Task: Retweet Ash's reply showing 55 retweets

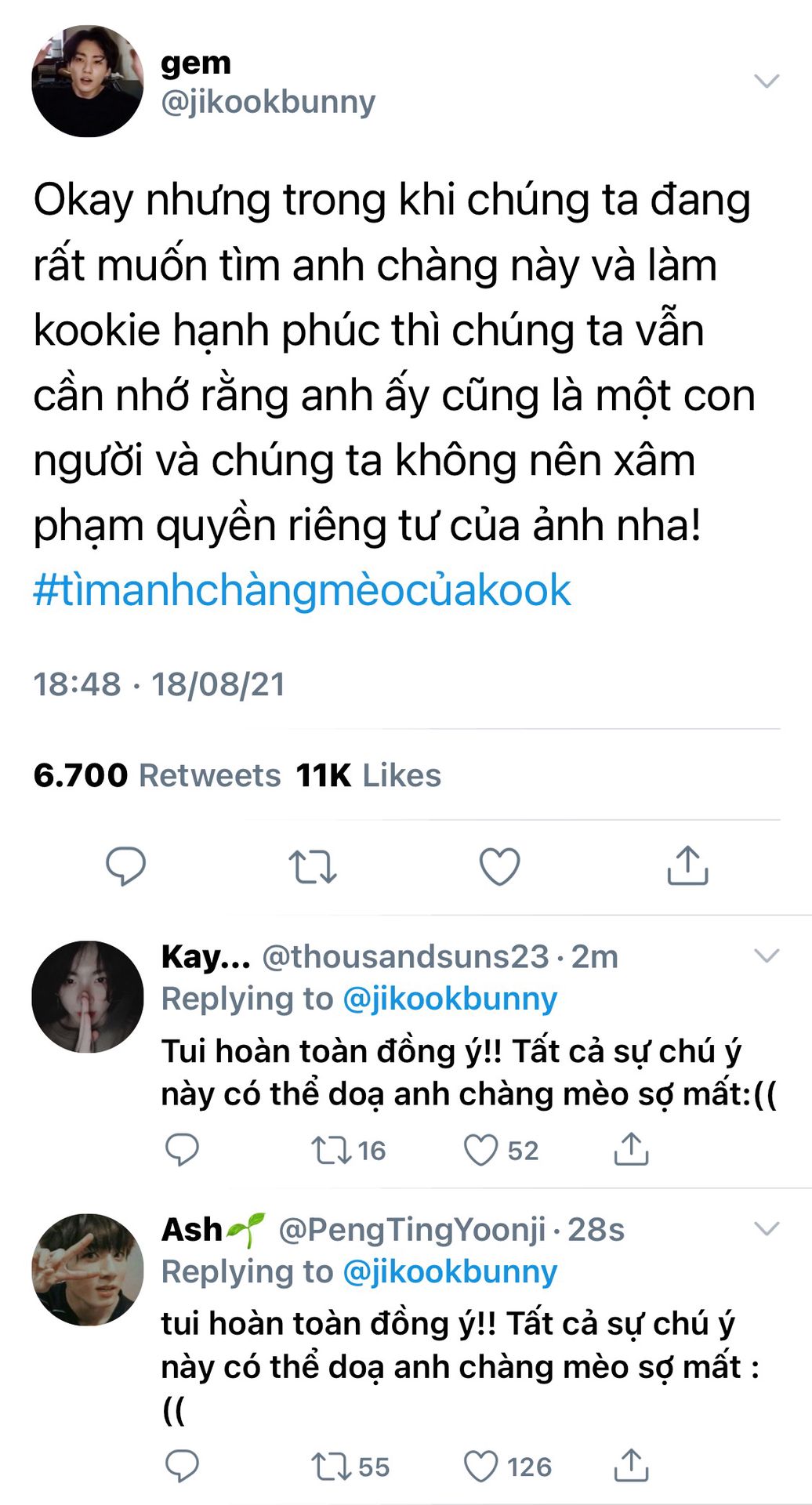Action: click(x=350, y=1467)
